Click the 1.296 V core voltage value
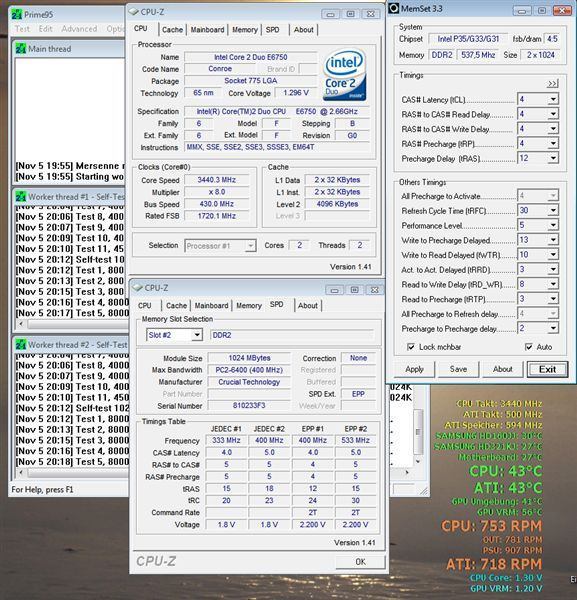 296,93
